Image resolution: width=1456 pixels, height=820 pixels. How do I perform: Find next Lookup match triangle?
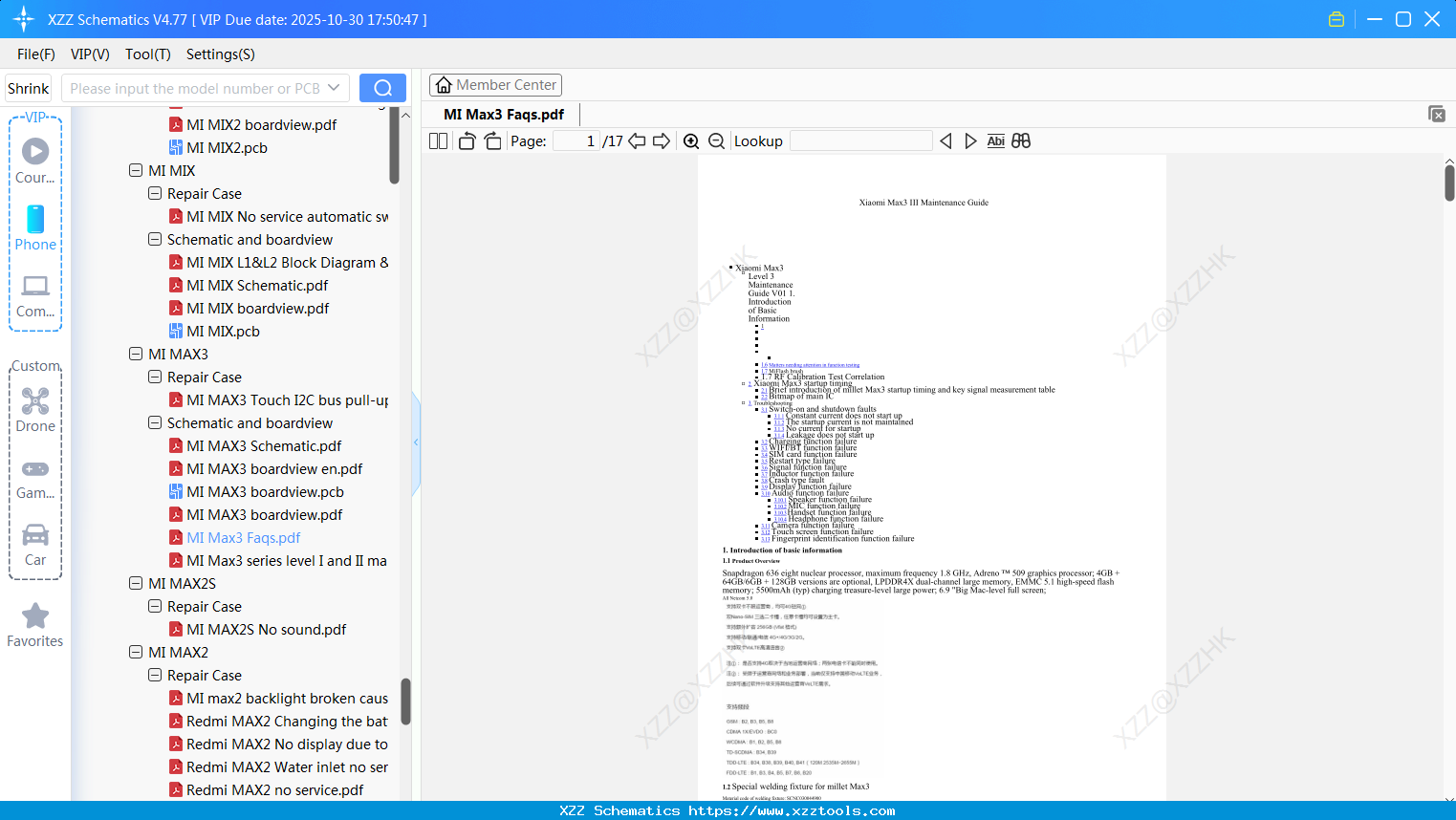coord(970,141)
